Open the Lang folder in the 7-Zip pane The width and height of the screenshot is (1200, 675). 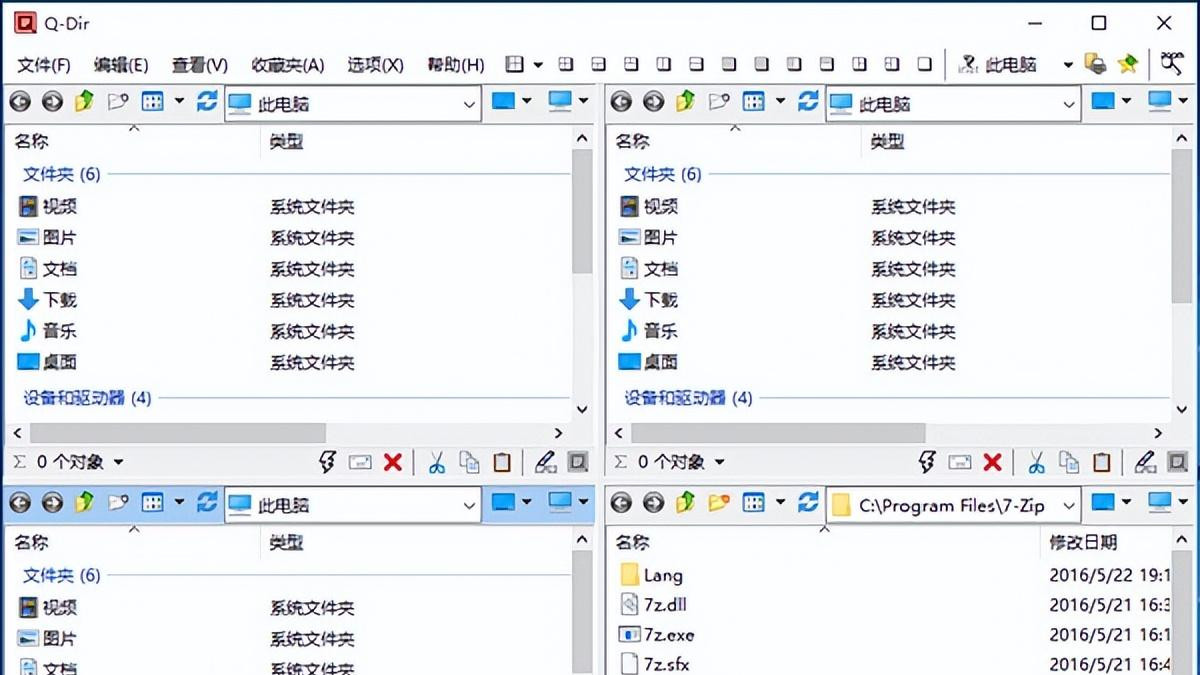[x=666, y=575]
